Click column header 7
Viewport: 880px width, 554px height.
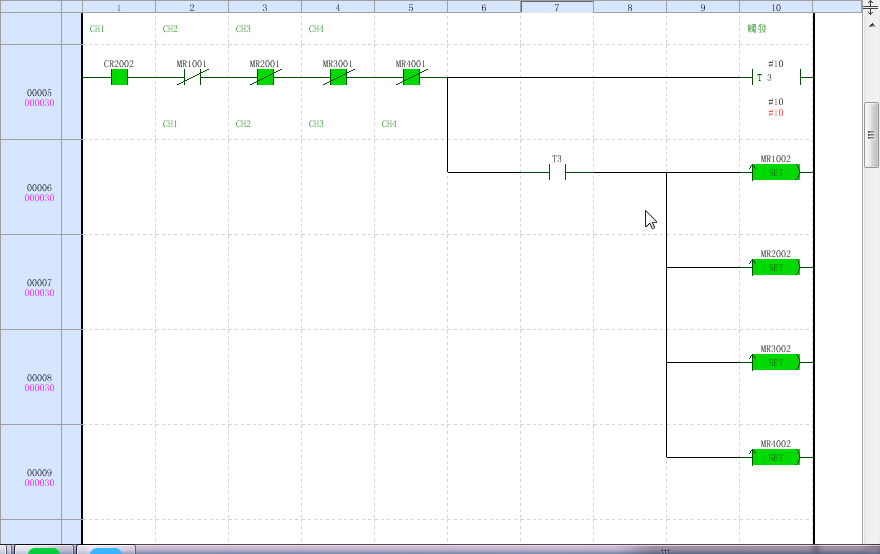(x=557, y=7)
